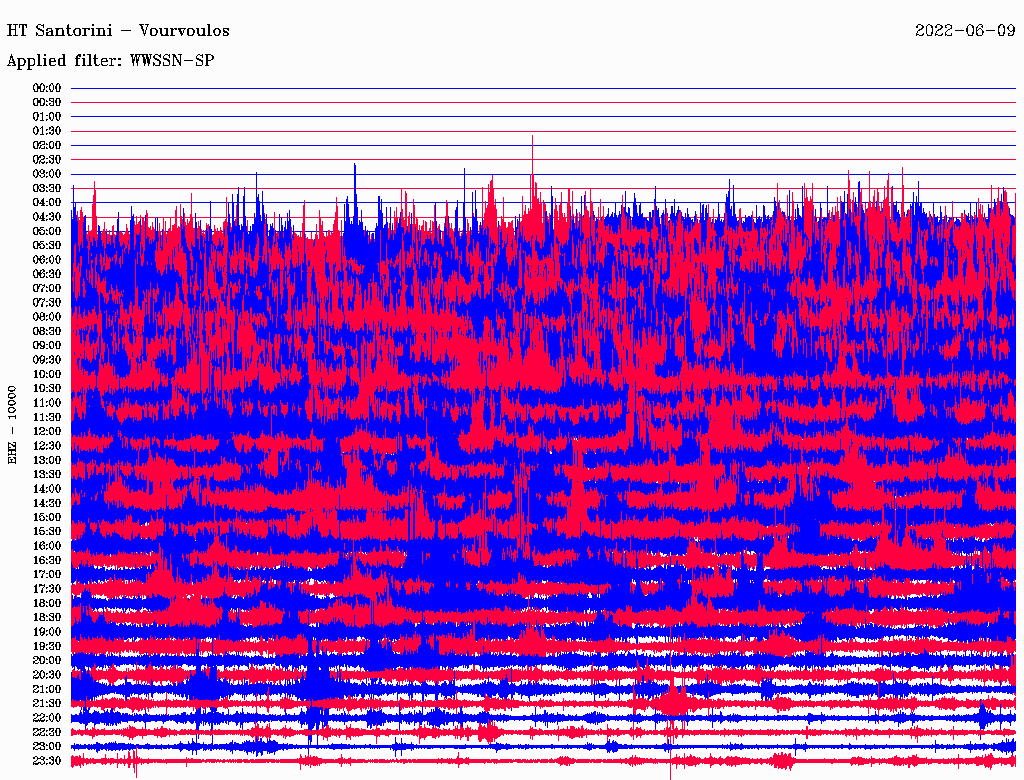This screenshot has height=780, width=1024.
Task: Click the EHZ – 10000 vertical axis label
Action: 13,424
